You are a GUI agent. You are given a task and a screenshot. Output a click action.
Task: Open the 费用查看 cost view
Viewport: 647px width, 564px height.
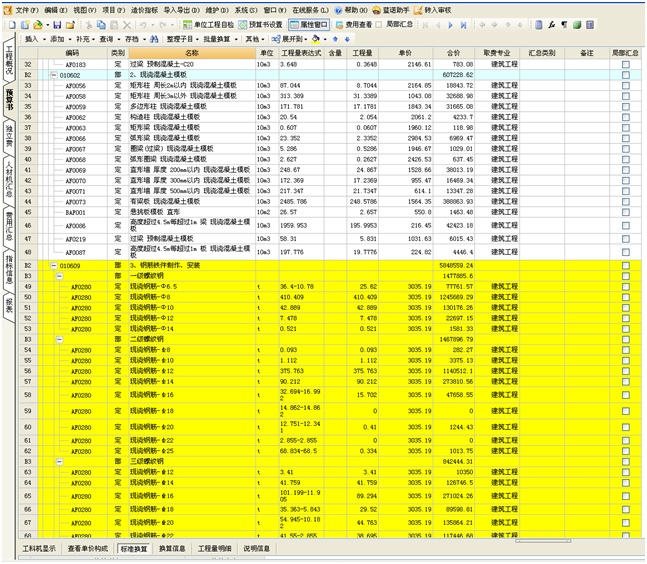pyautogui.click(x=355, y=23)
